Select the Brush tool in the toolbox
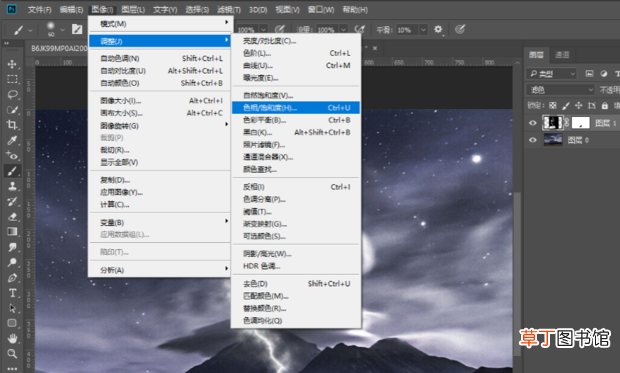620x373 pixels. click(x=12, y=171)
